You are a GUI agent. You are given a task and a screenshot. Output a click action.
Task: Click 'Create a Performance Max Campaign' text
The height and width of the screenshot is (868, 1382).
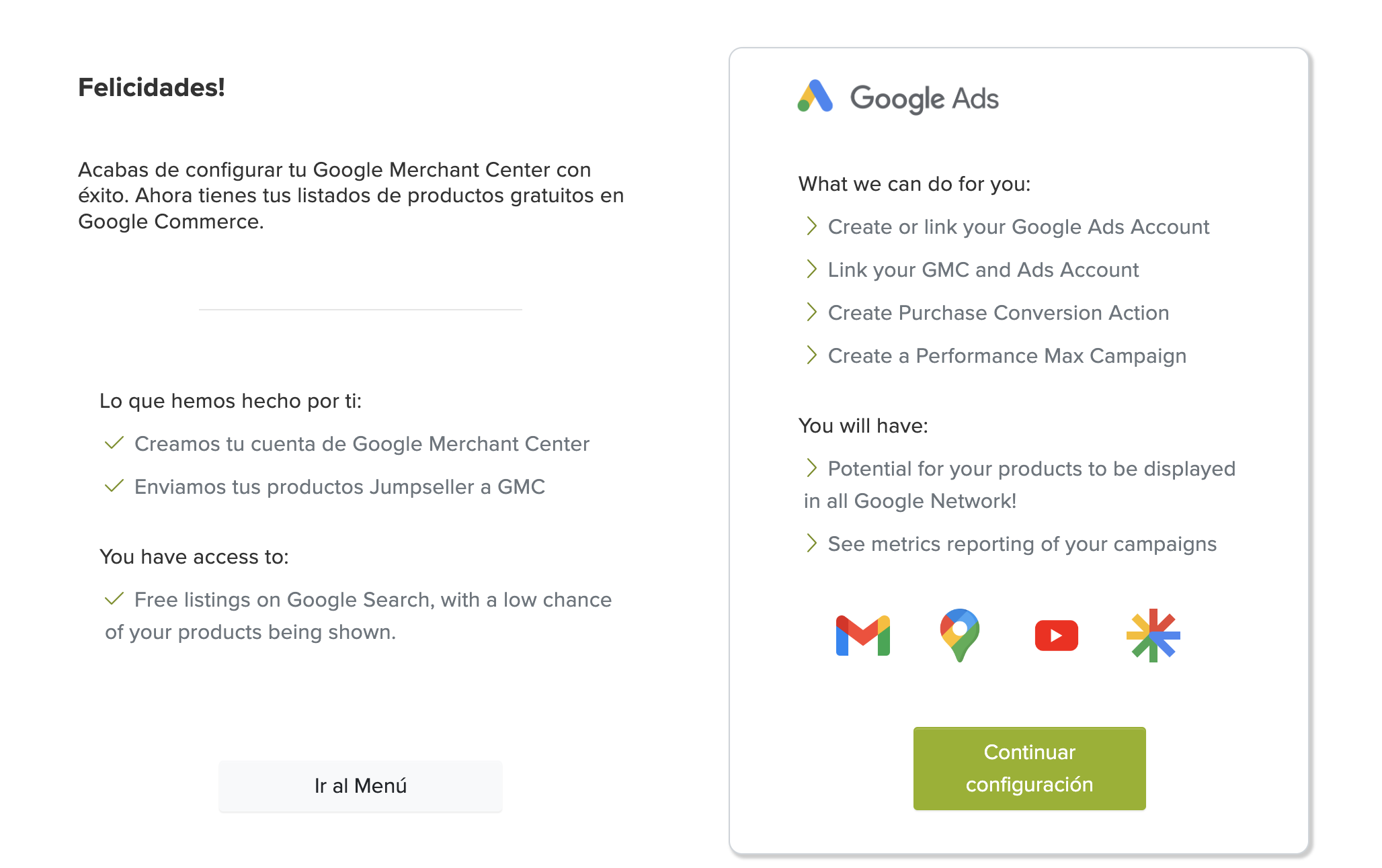click(x=1007, y=355)
